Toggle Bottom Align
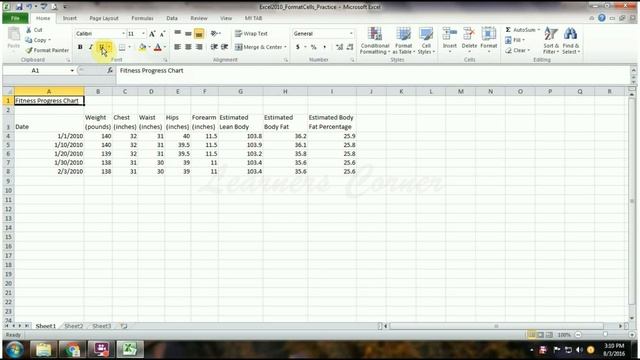The image size is (640, 360). [199, 33]
